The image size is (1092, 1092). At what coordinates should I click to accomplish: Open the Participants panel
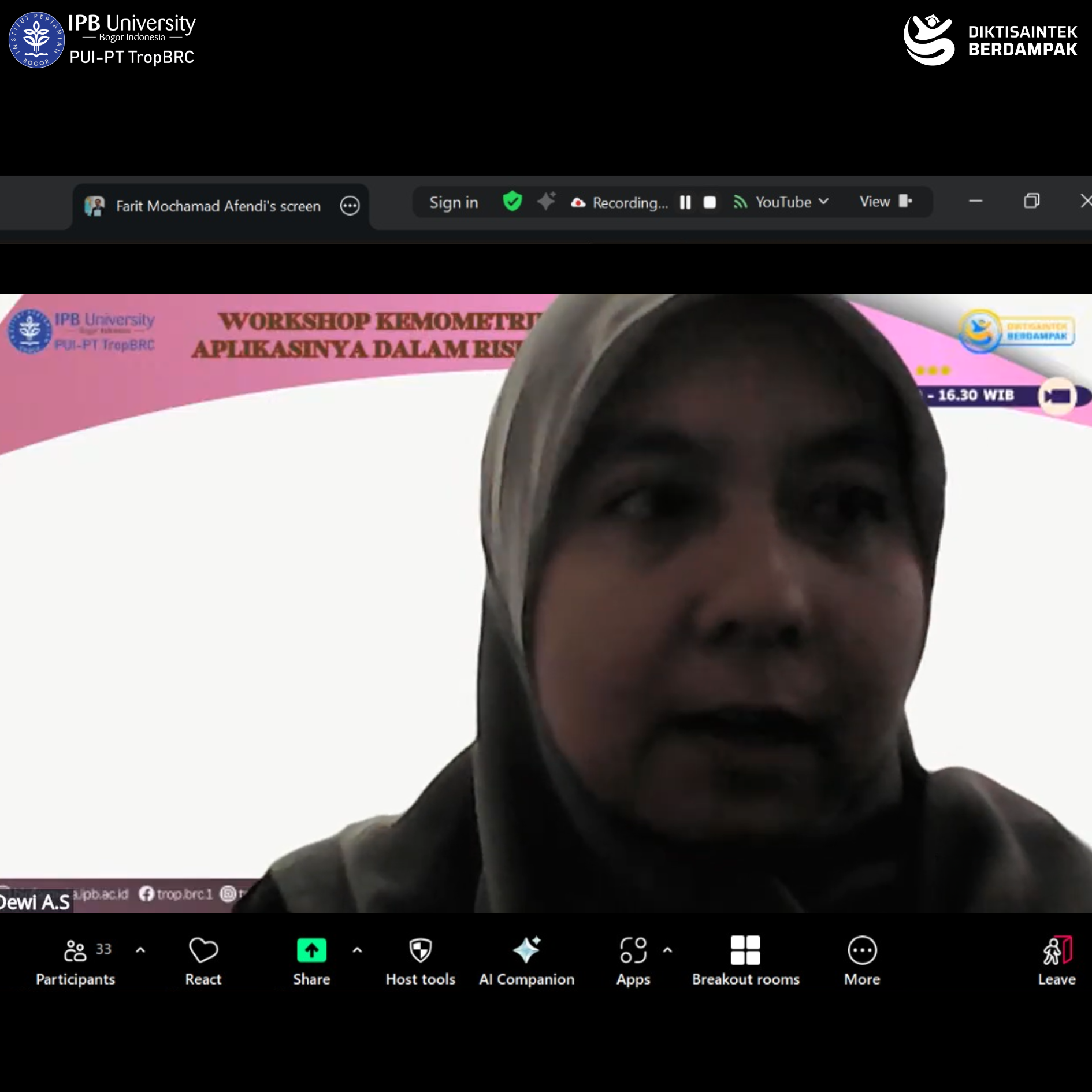[x=76, y=961]
